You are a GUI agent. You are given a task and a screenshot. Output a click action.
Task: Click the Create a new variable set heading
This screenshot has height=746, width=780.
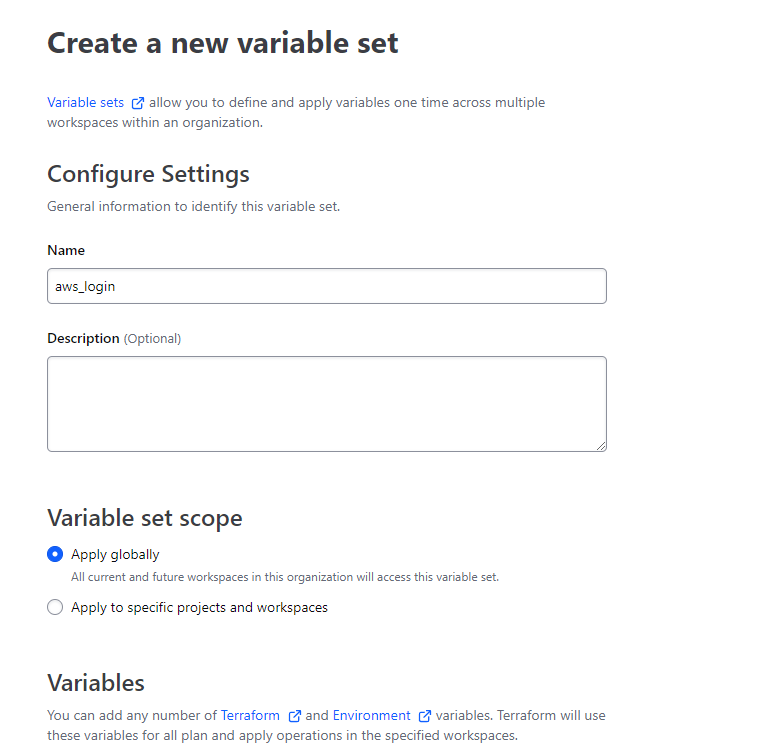223,43
